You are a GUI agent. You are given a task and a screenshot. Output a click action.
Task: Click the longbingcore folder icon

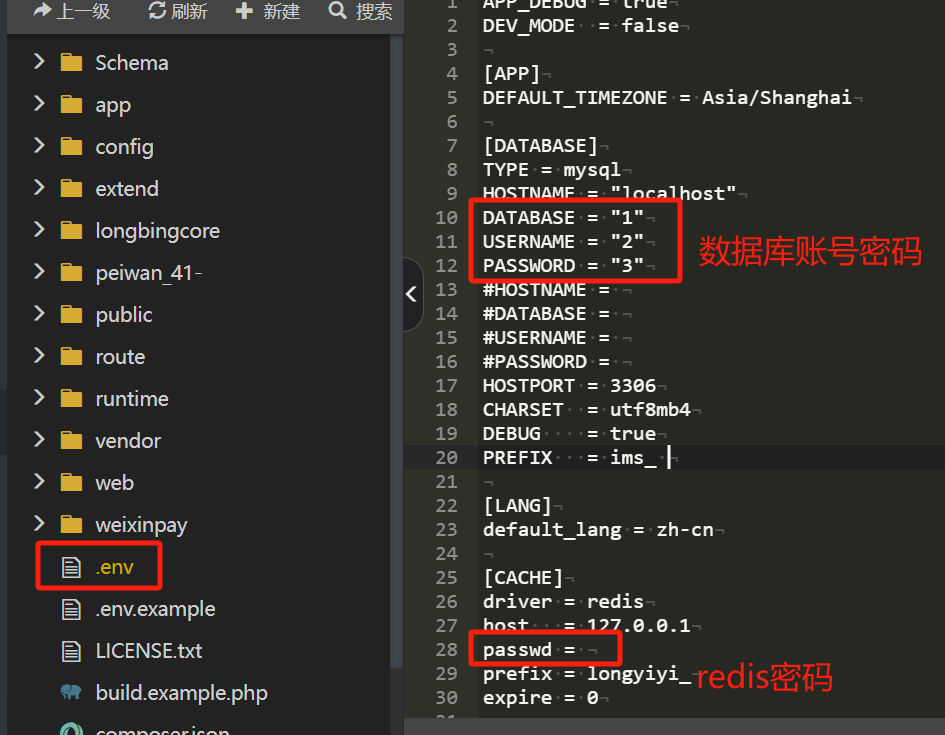click(x=71, y=231)
